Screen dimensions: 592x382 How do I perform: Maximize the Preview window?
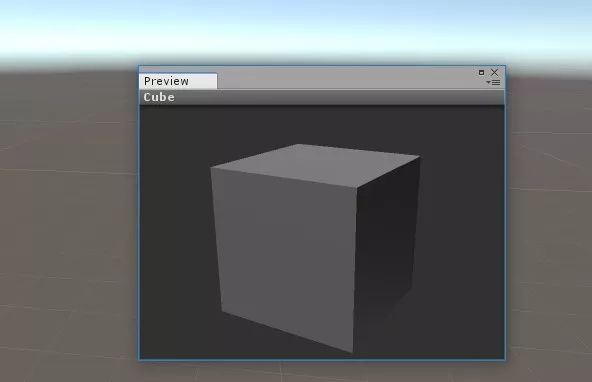tap(481, 72)
